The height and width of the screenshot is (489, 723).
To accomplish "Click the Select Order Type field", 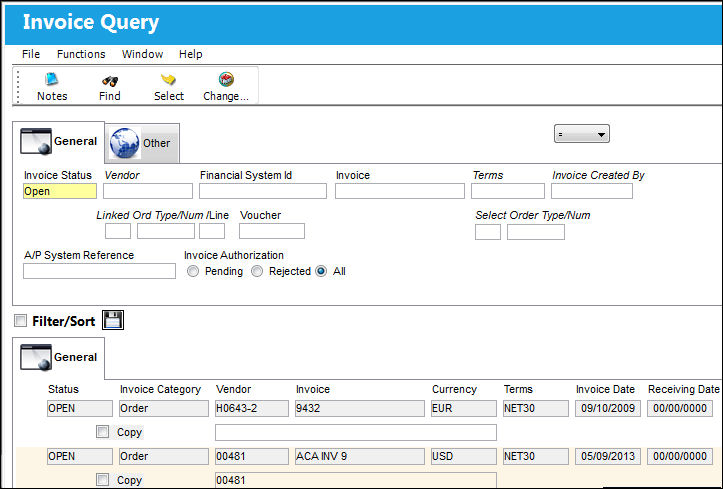I will pos(488,232).
